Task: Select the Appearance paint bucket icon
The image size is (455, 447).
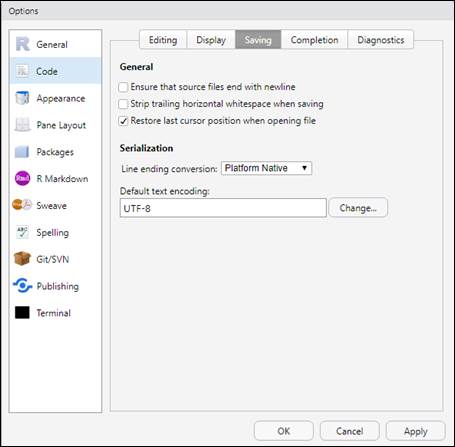Action: (x=22, y=98)
